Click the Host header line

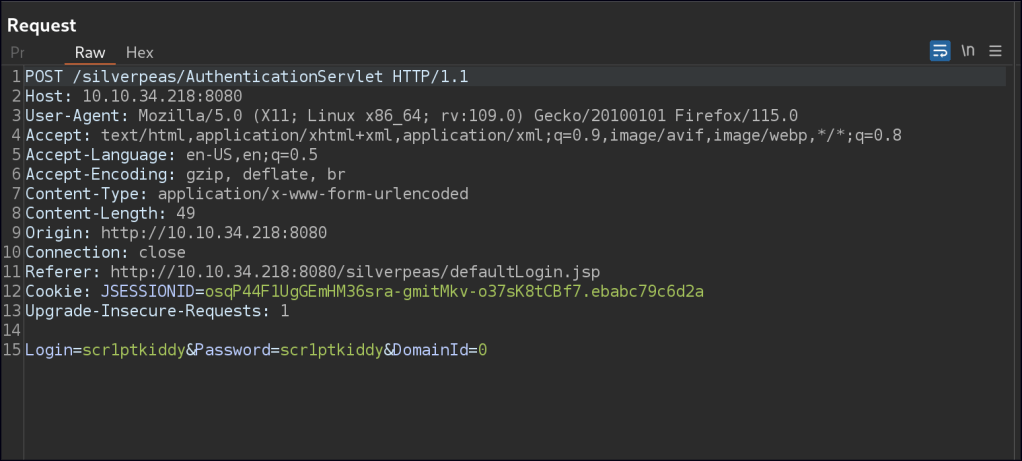click(x=134, y=96)
